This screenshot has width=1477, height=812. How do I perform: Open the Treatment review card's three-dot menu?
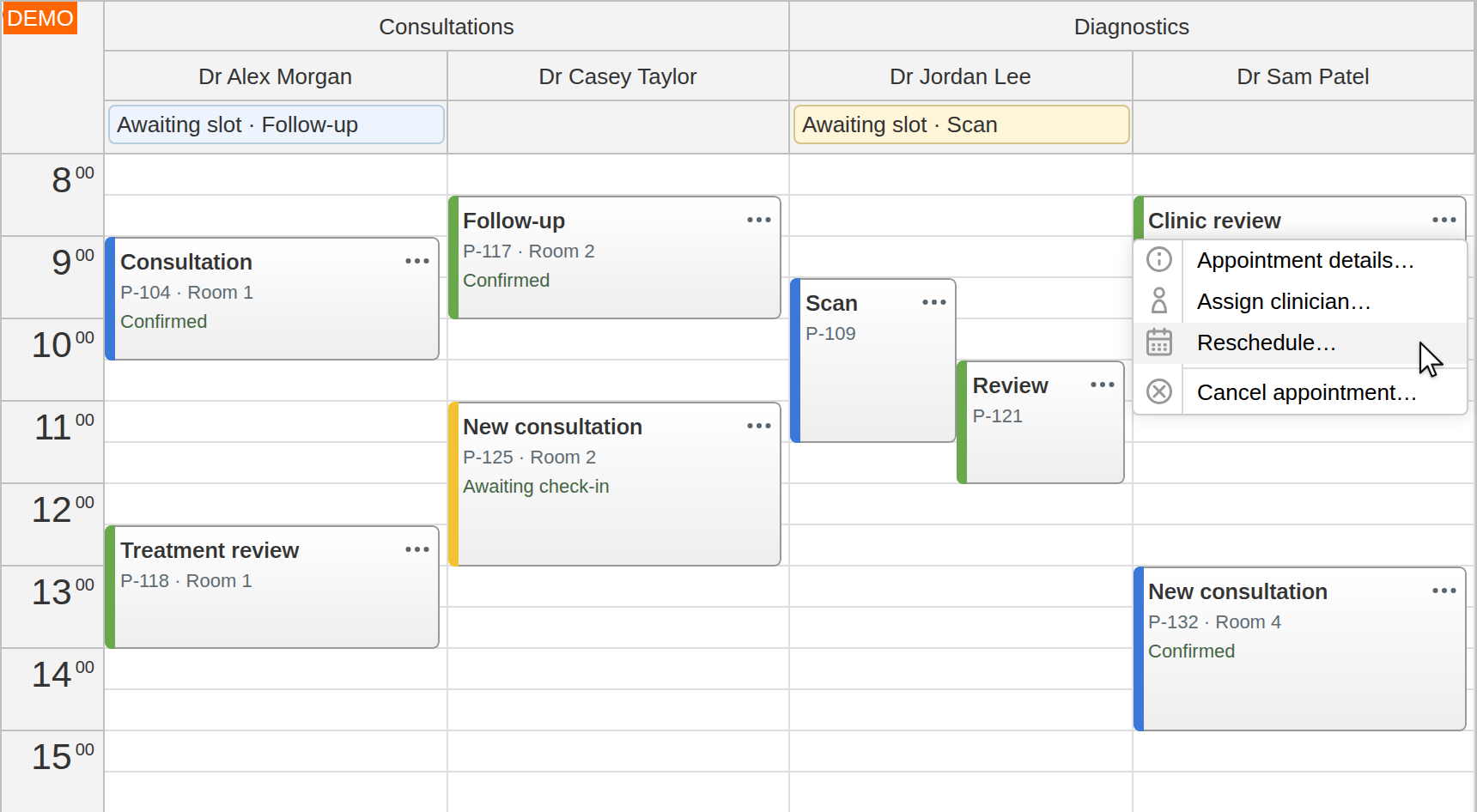(417, 549)
